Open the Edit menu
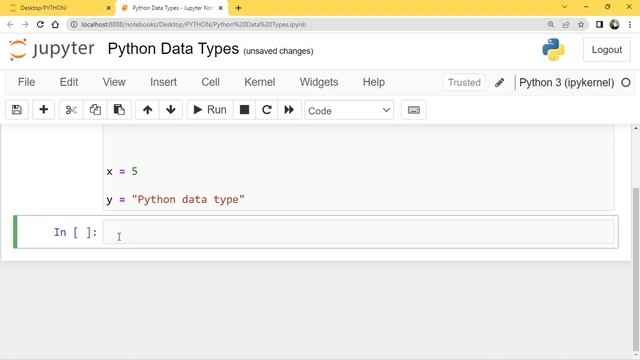Image resolution: width=640 pixels, height=360 pixels. point(69,82)
